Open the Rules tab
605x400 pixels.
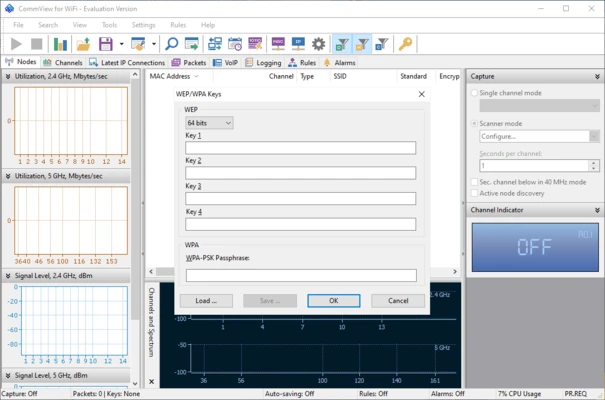[302, 62]
